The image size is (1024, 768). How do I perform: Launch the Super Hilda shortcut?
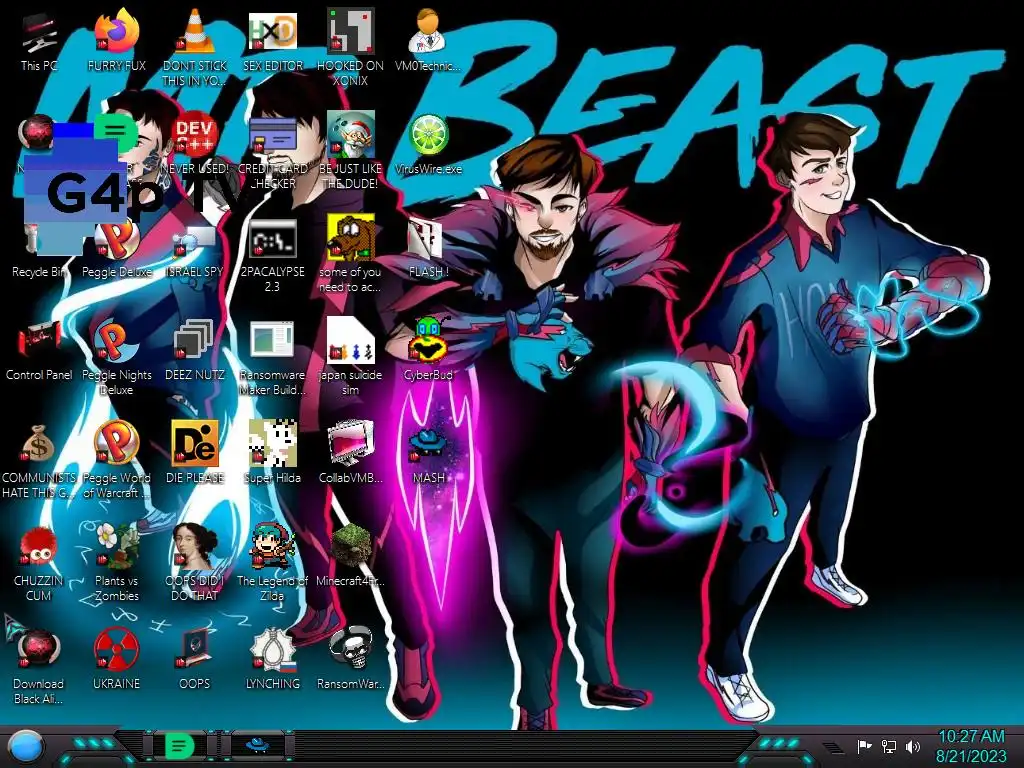273,453
